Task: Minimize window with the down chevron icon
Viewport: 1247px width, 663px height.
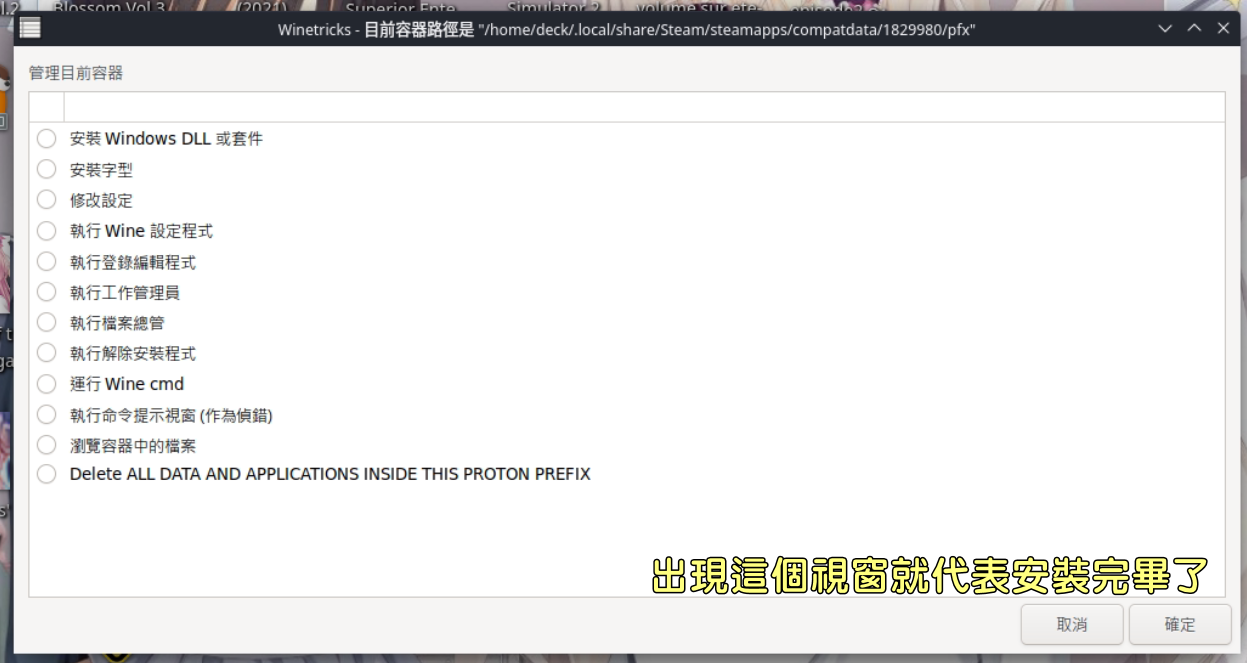Action: [1164, 29]
